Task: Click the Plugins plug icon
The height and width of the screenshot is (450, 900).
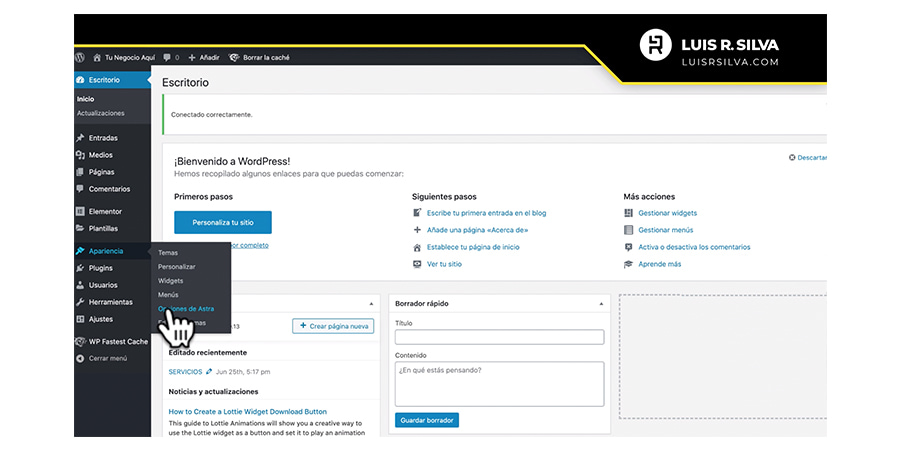Action: [x=80, y=268]
